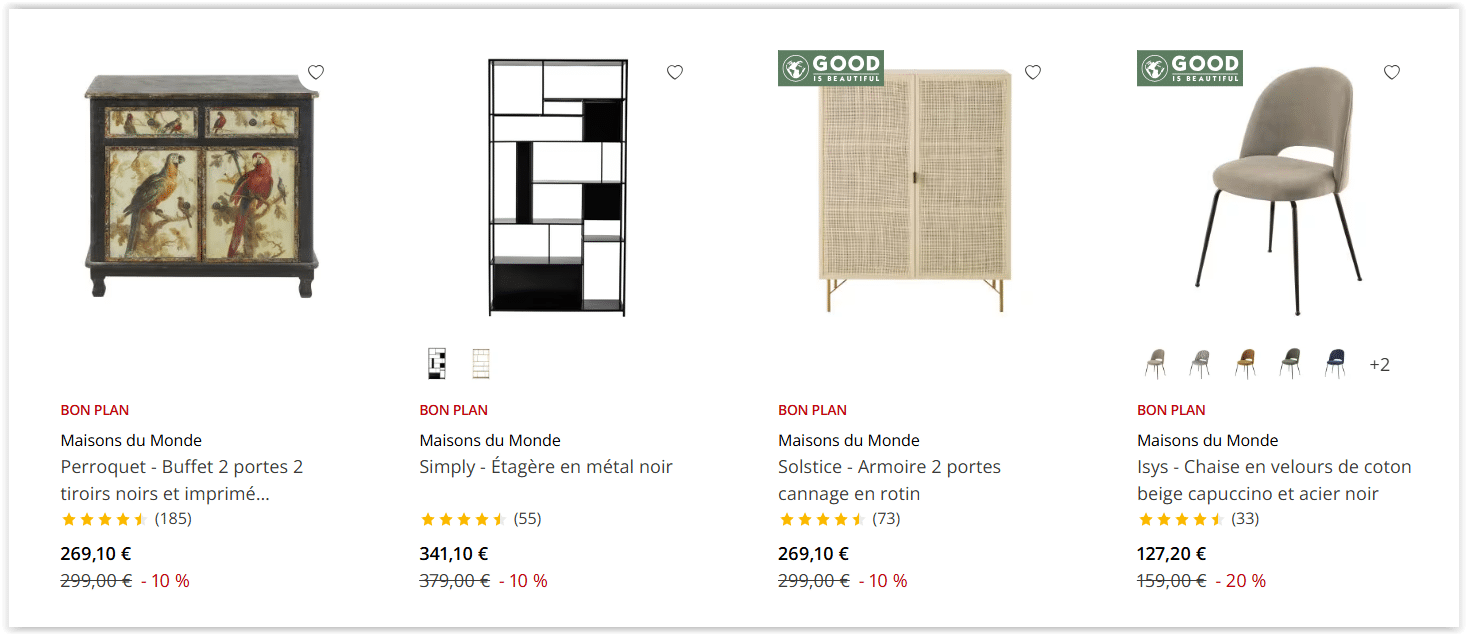The width and height of the screenshot is (1467, 635).
Task: Click Good is Beautiful badge on Solstice armoire
Action: pyautogui.click(x=831, y=68)
